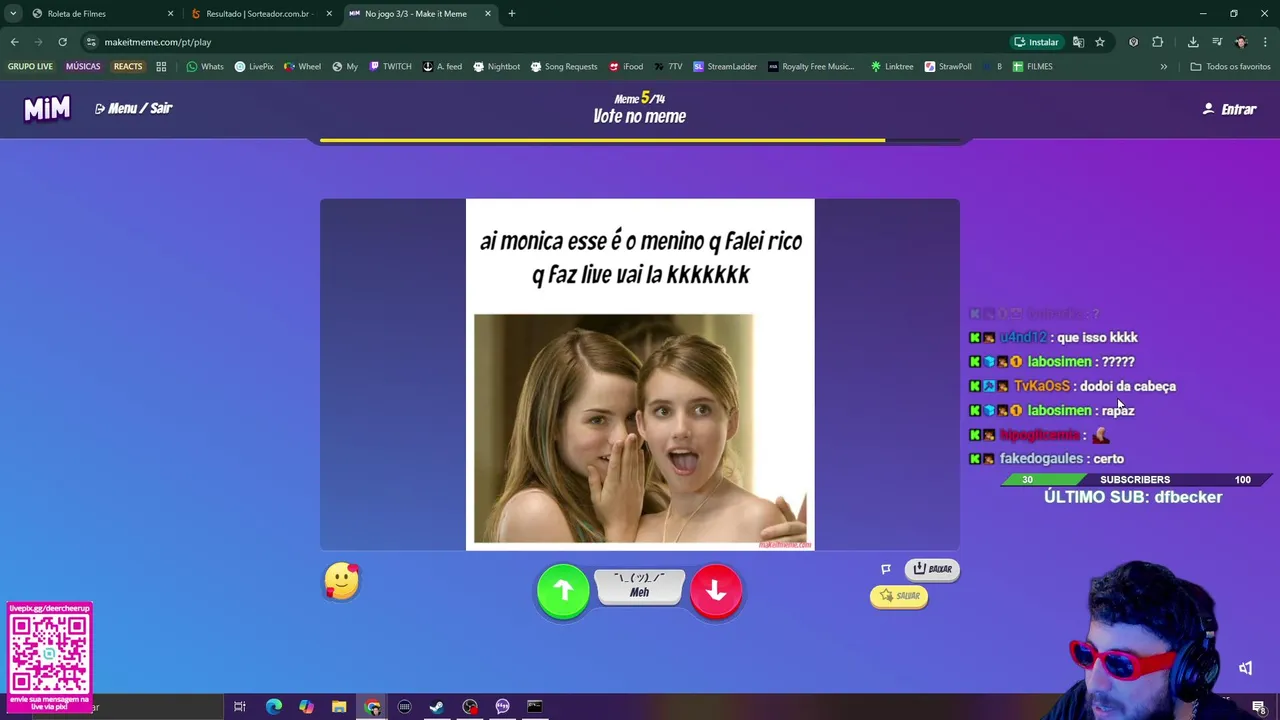Open the FILMES bookmark
Image resolution: width=1280 pixels, height=720 pixels.
(x=1032, y=67)
